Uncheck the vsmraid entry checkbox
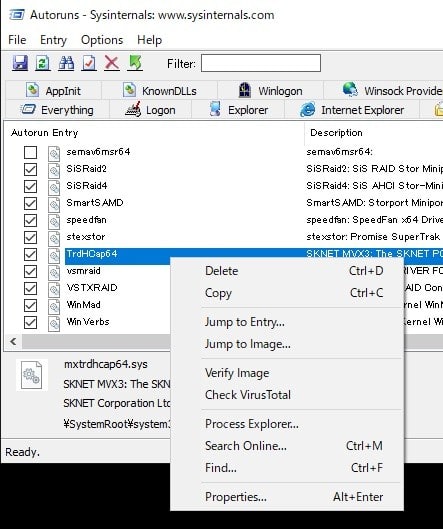 coord(30,271)
